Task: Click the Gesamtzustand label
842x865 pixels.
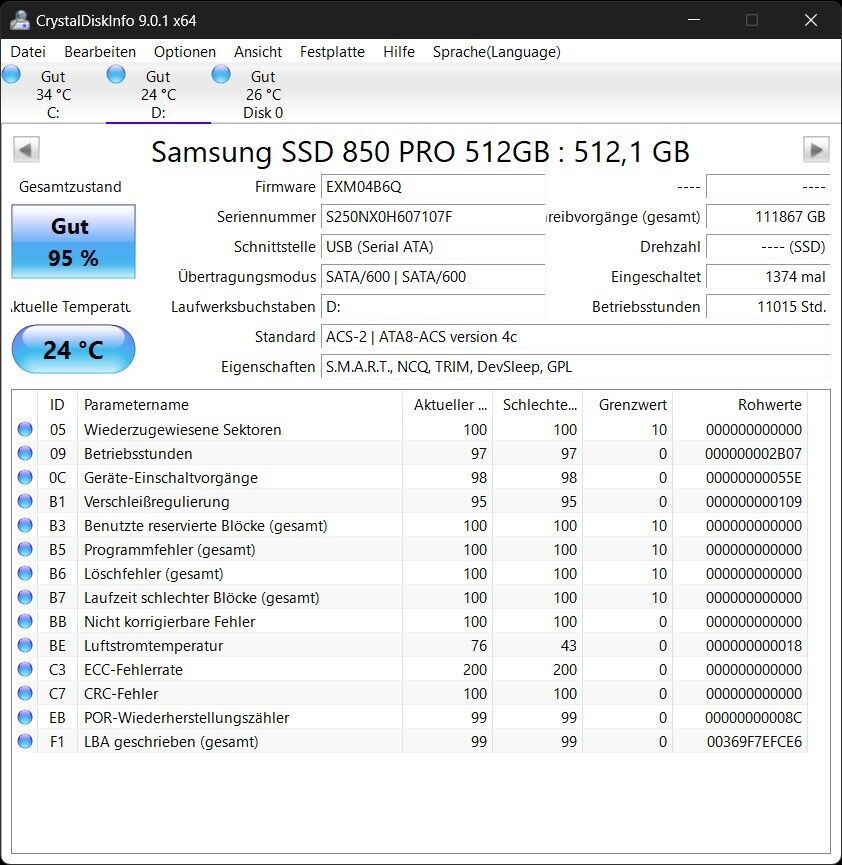Action: (70, 186)
